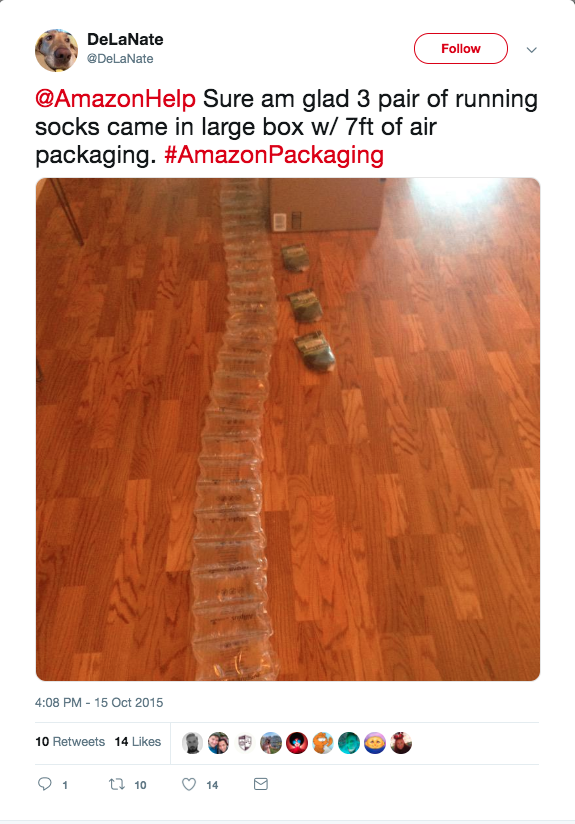
Task: Expand the tweet options chevron menu
Action: coord(531,50)
